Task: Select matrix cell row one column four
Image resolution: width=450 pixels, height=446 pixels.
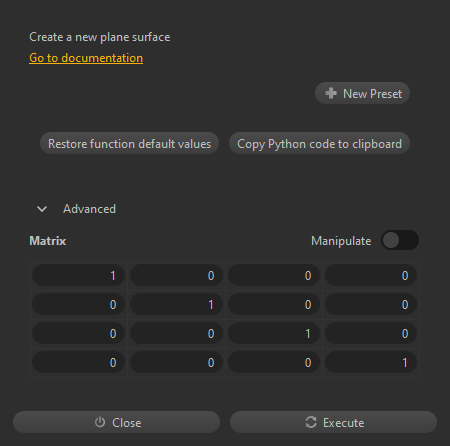Action: point(371,275)
